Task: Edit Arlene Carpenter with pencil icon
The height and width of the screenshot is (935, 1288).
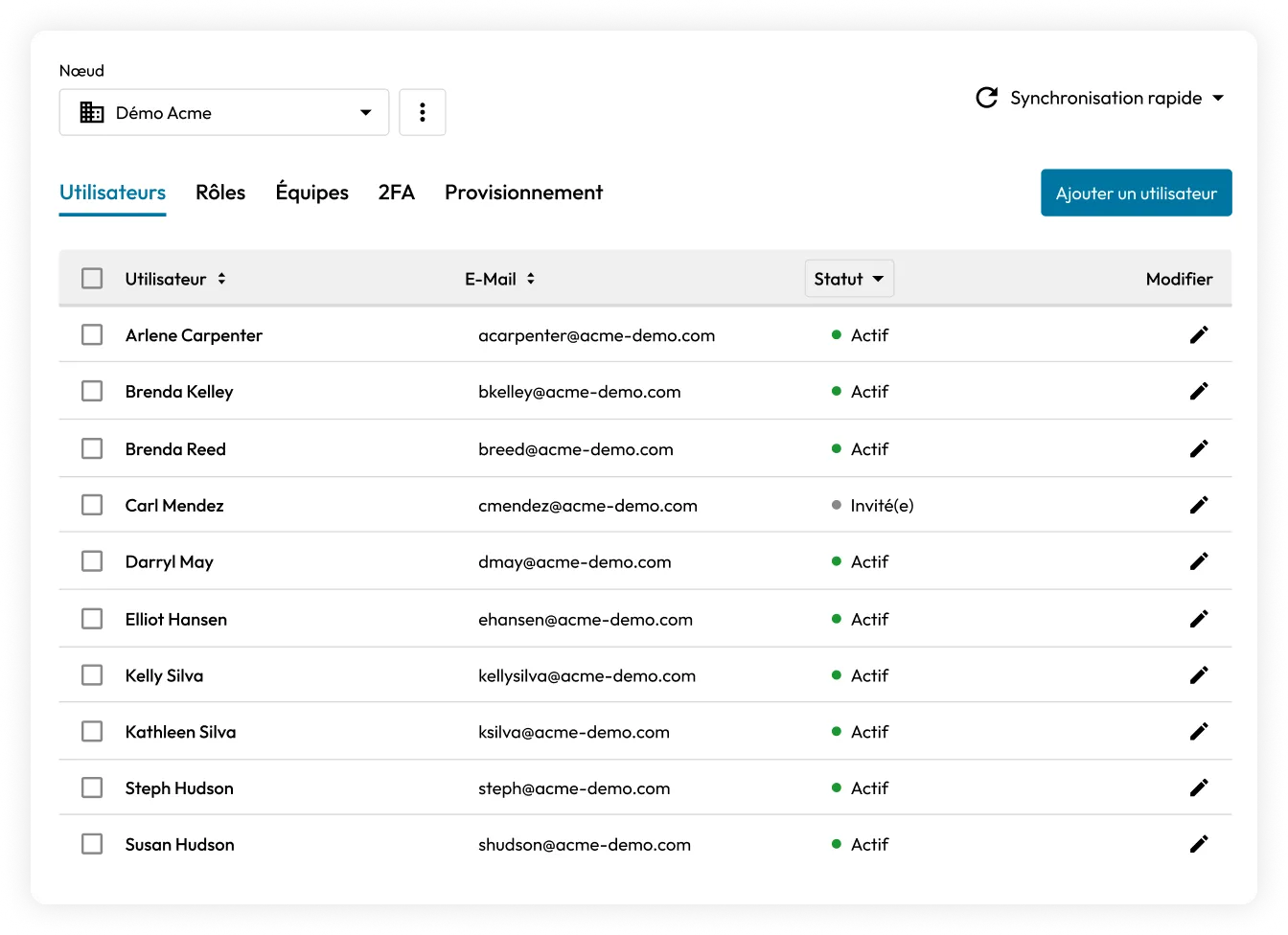Action: (x=1199, y=335)
